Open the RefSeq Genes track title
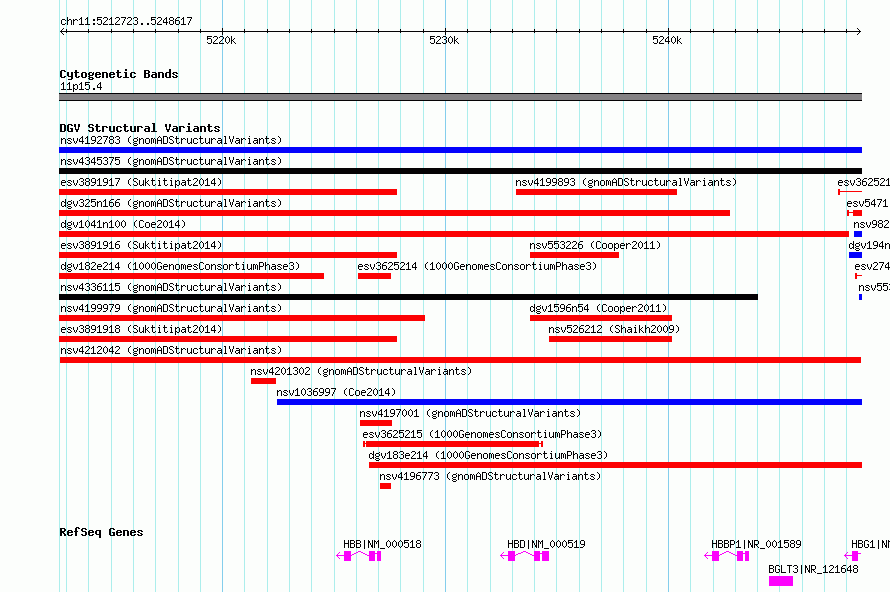Image resolution: width=890 pixels, height=592 pixels. pyautogui.click(x=101, y=532)
